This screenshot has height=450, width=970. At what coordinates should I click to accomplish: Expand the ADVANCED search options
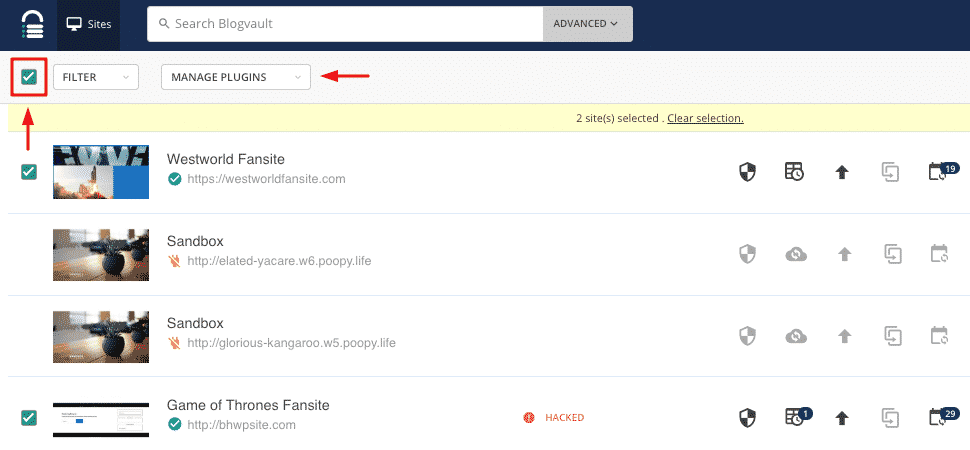(x=588, y=24)
